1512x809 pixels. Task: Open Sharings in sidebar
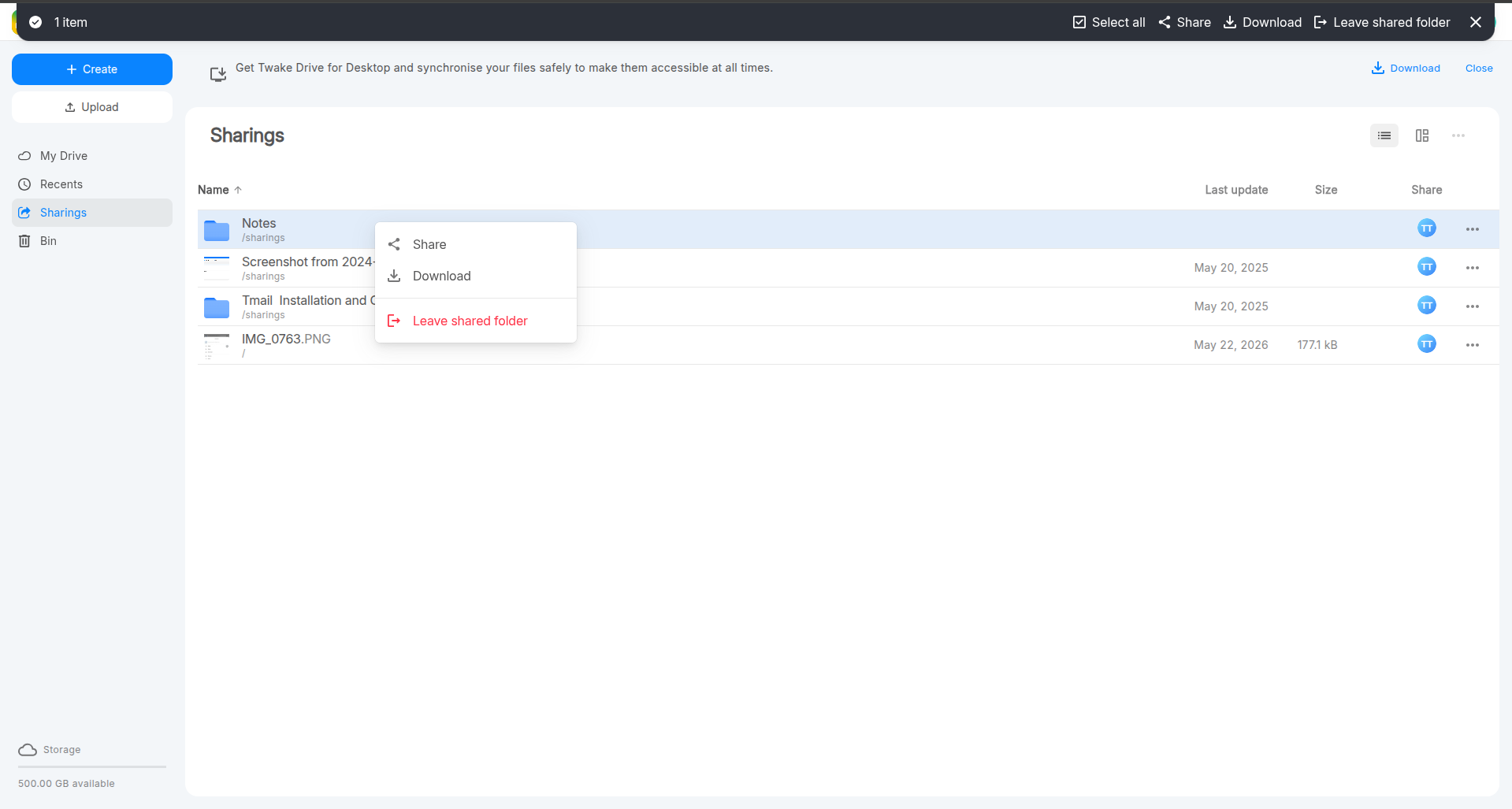92,213
